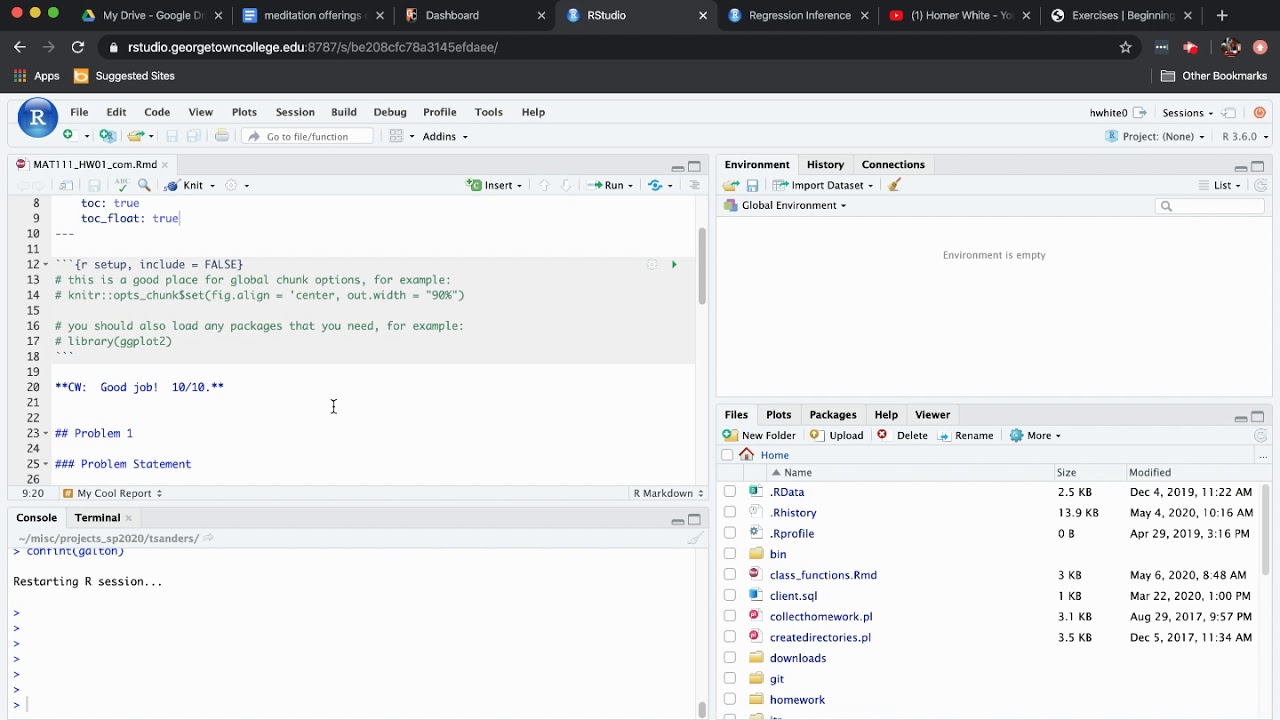The width and height of the screenshot is (1280, 720).
Task: Click the new file icon in RStudio toolbar
Action: (68, 136)
